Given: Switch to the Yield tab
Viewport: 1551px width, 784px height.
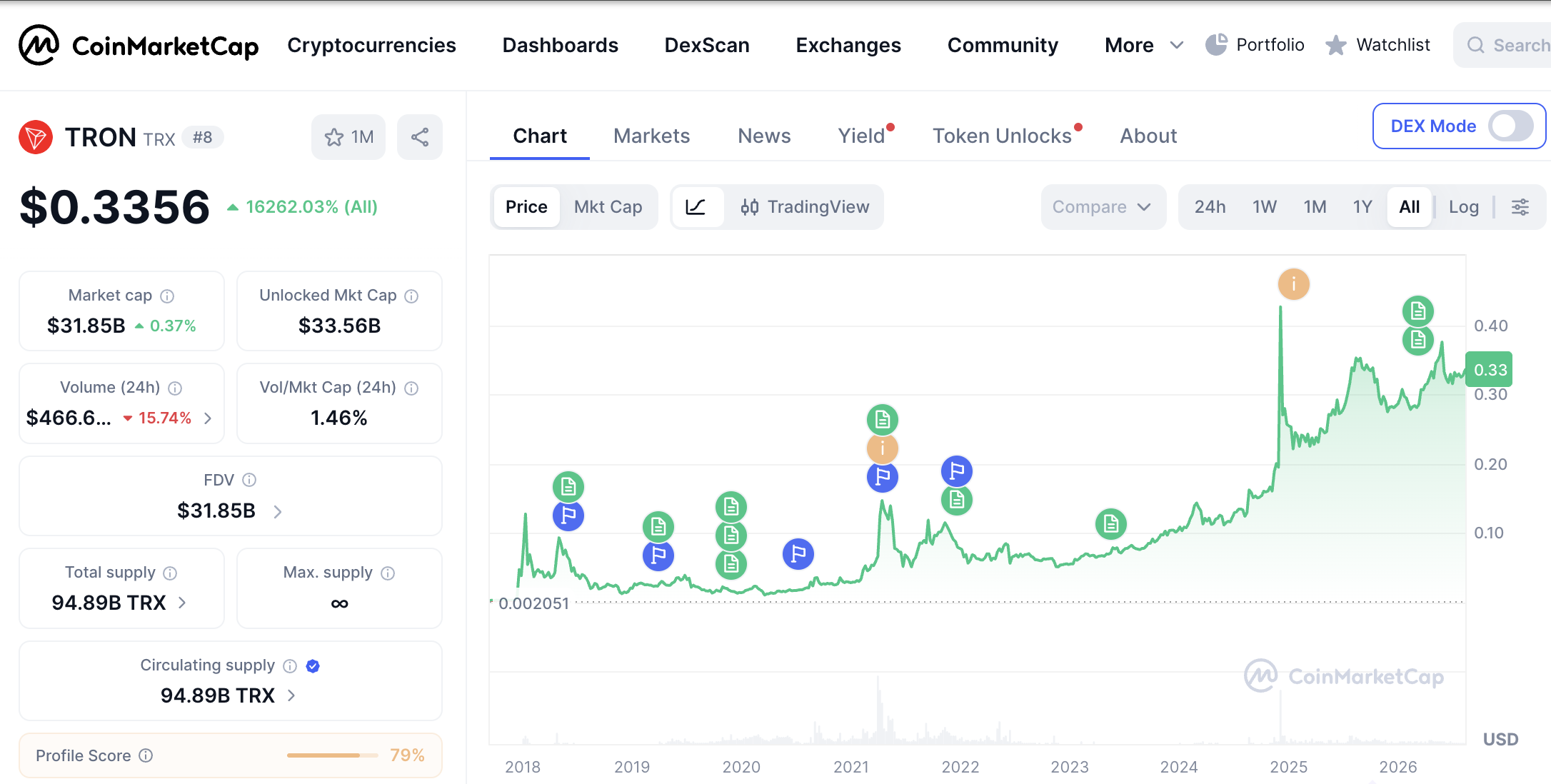Looking at the screenshot, I should click(x=862, y=136).
